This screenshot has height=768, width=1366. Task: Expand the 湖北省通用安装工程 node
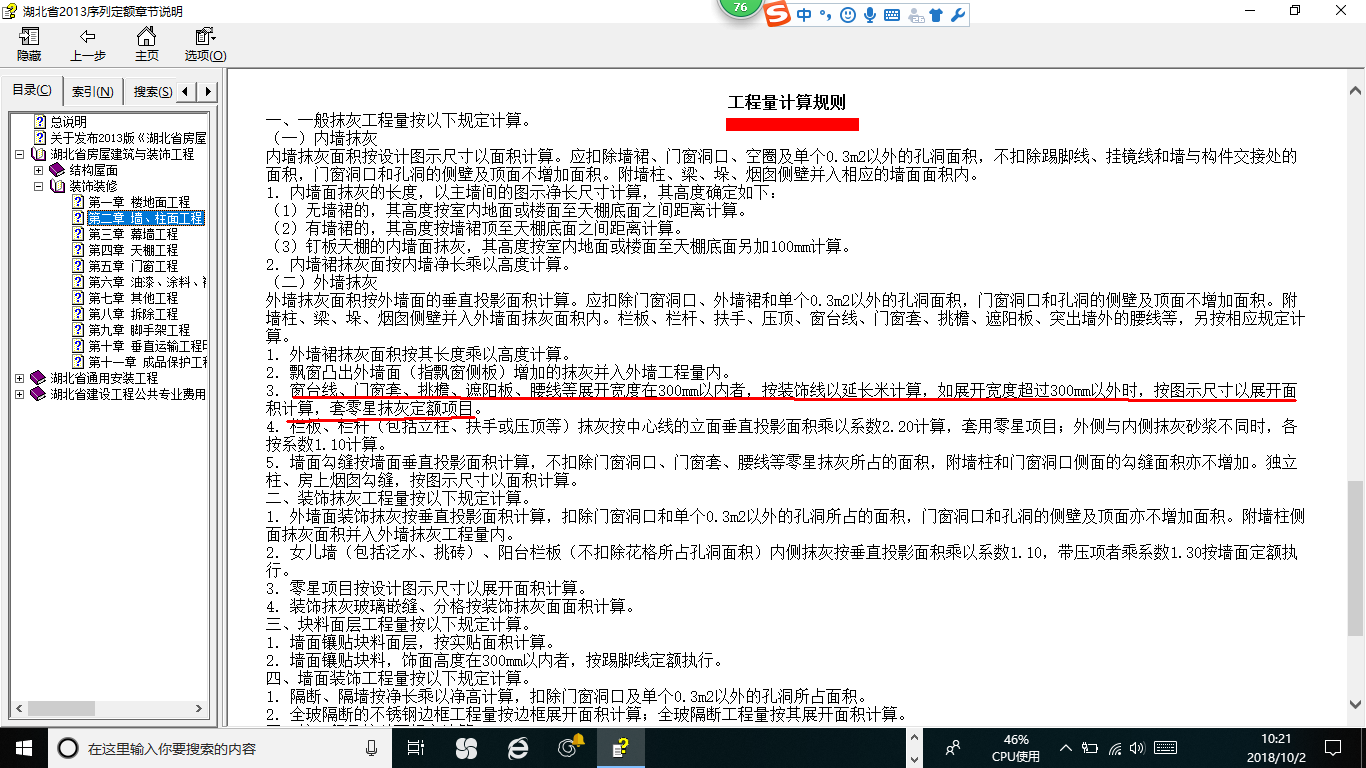click(21, 378)
